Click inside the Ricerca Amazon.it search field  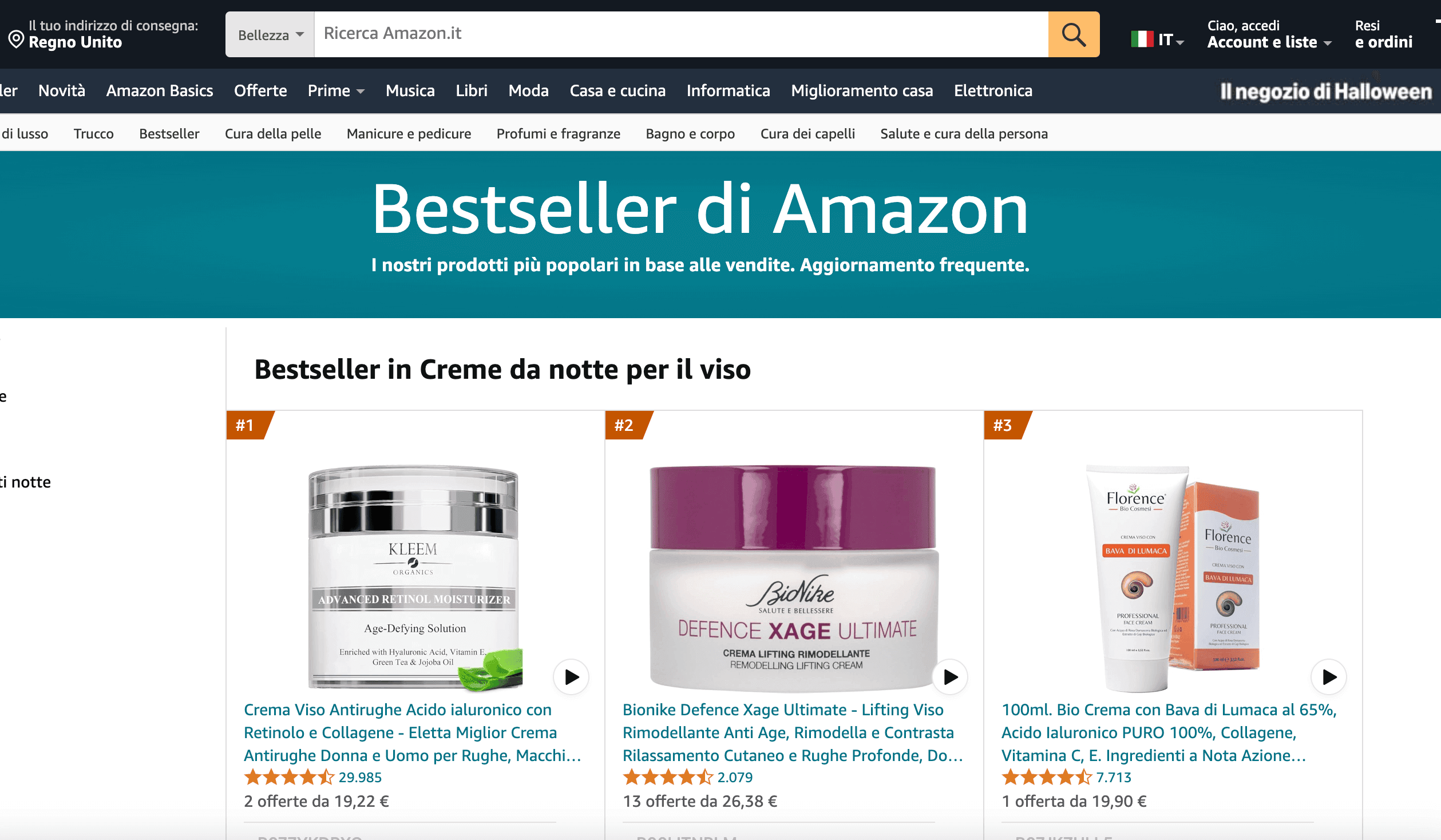(x=681, y=34)
